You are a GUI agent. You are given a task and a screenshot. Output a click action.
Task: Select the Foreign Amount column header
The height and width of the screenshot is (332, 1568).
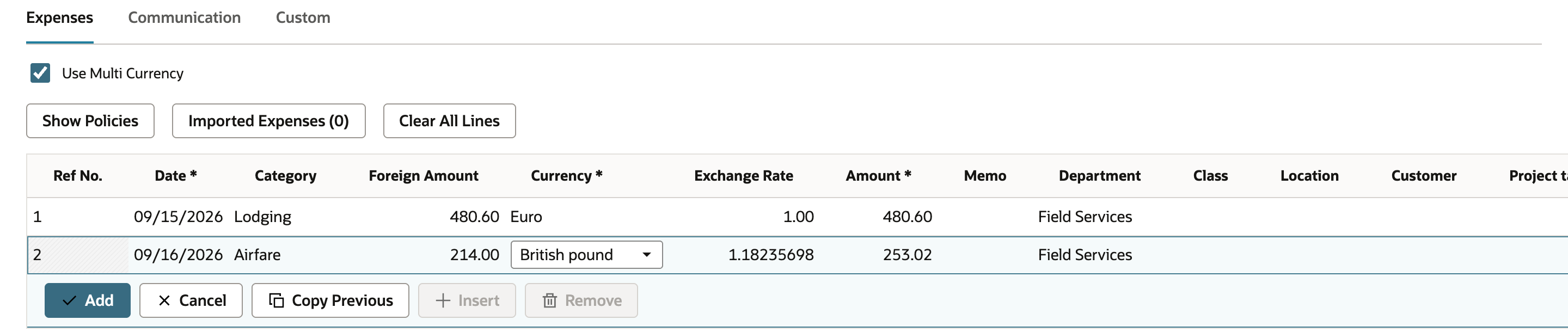(x=424, y=176)
